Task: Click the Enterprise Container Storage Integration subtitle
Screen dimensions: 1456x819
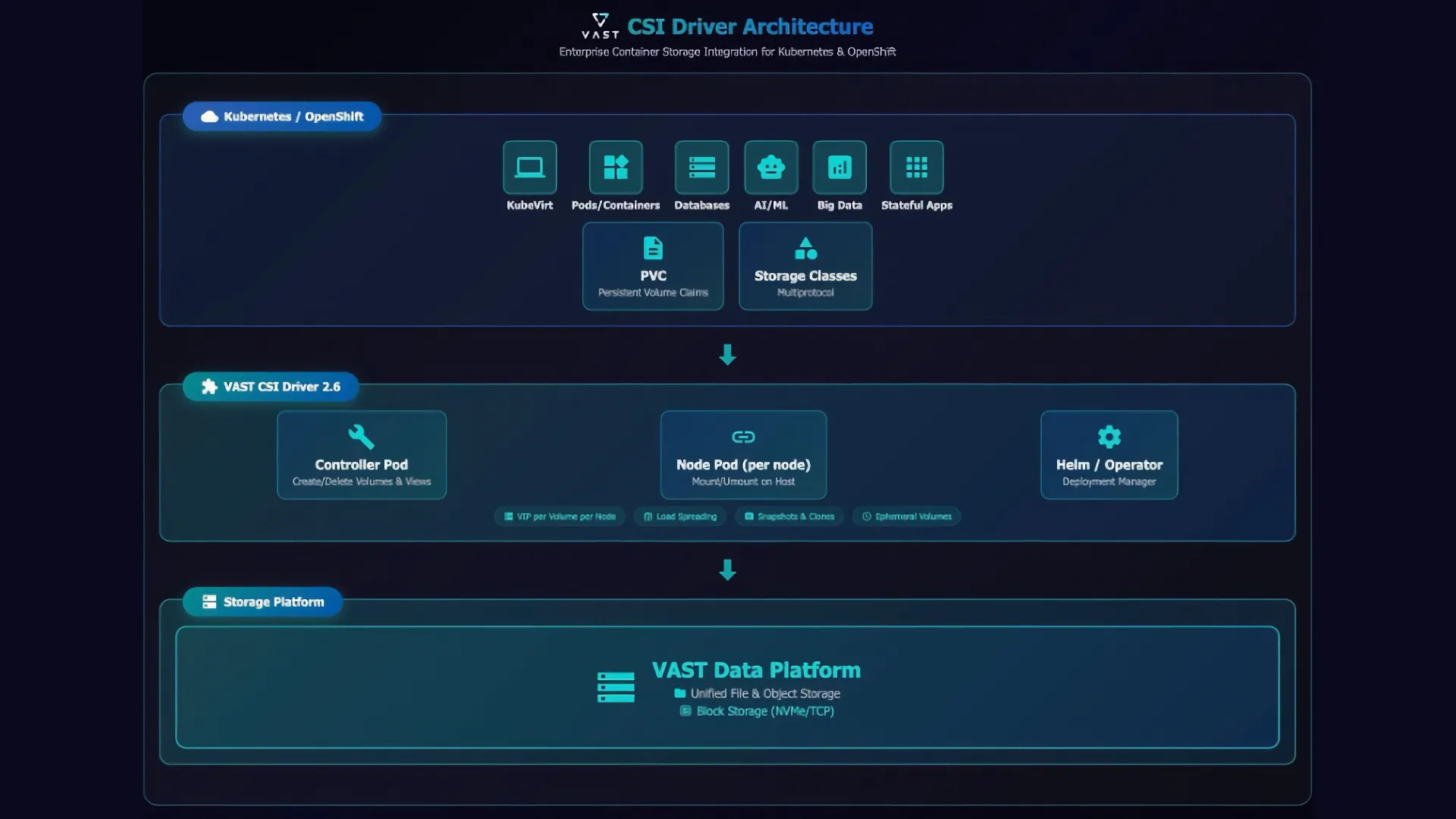Action: (727, 52)
